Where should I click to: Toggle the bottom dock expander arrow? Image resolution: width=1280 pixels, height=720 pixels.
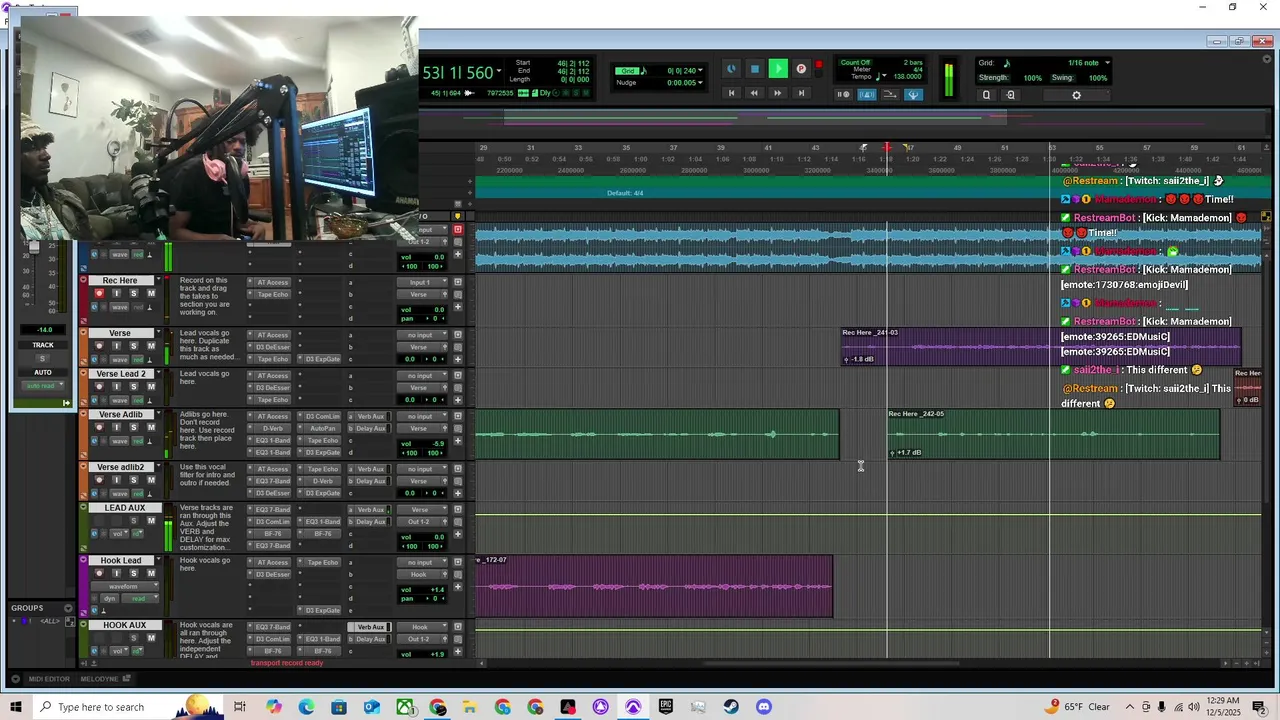point(16,679)
